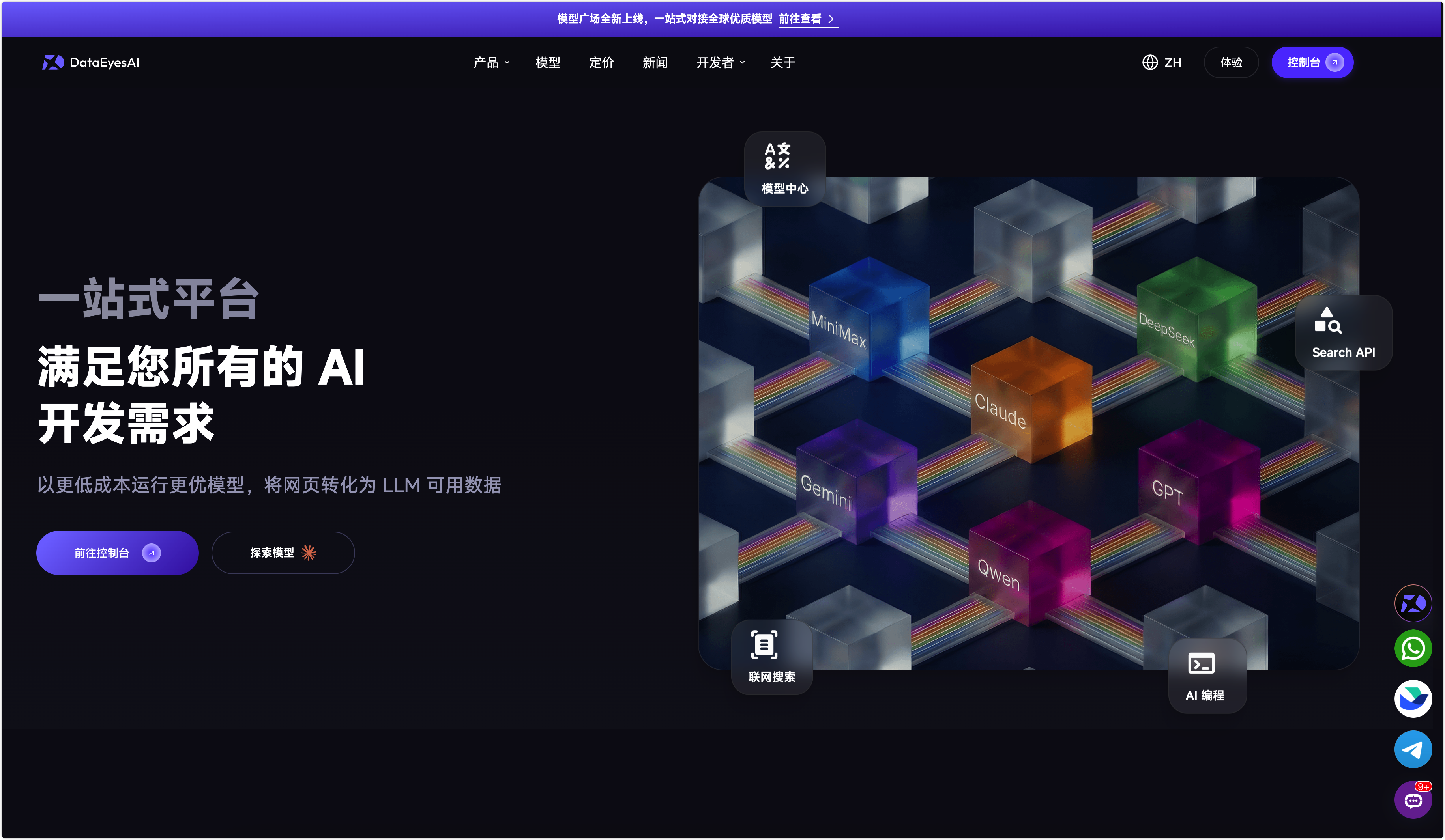Click the Qwen pink cube
The image size is (1445, 840).
1030,563
